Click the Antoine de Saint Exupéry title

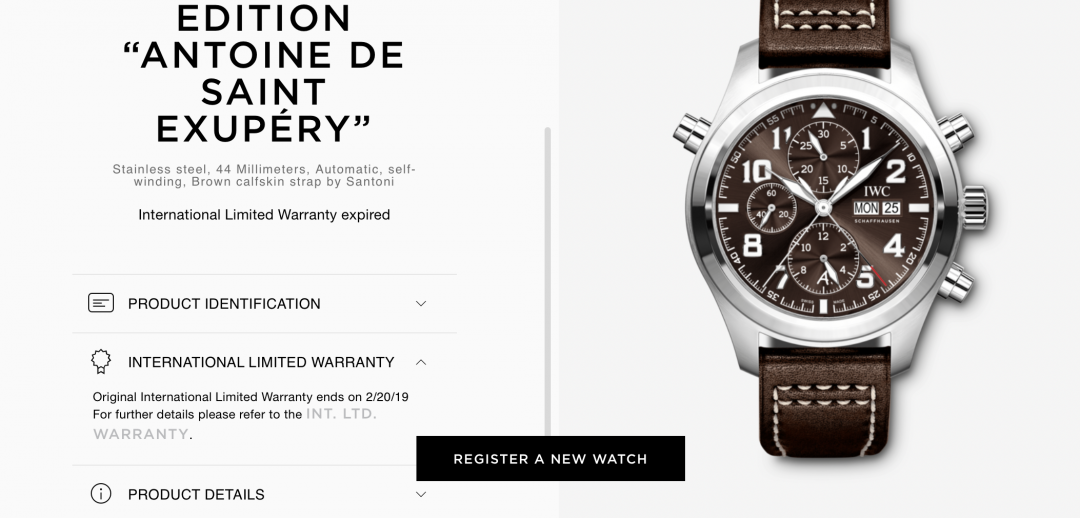[x=264, y=92]
